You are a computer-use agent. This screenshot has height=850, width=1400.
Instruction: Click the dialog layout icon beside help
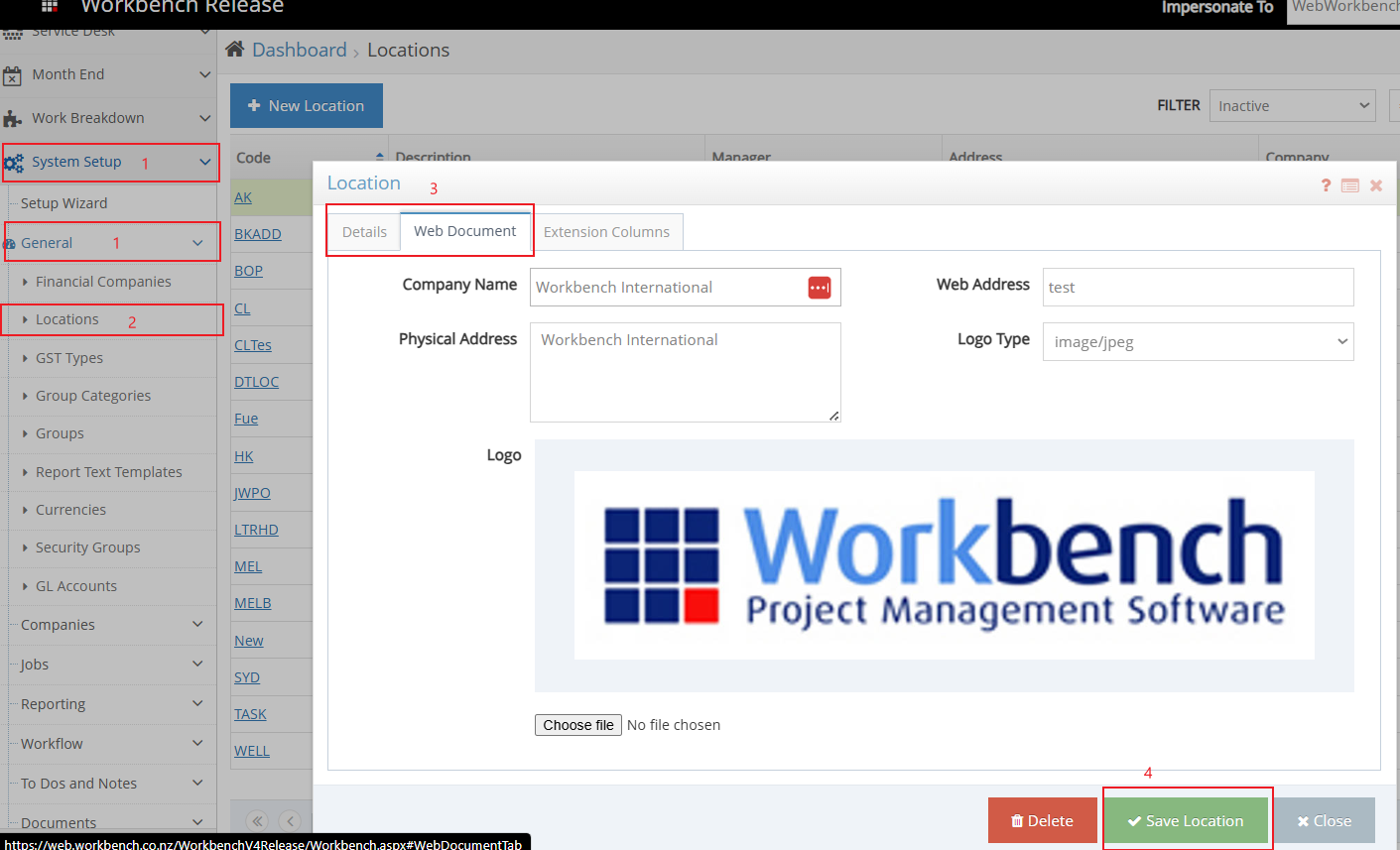(1350, 185)
